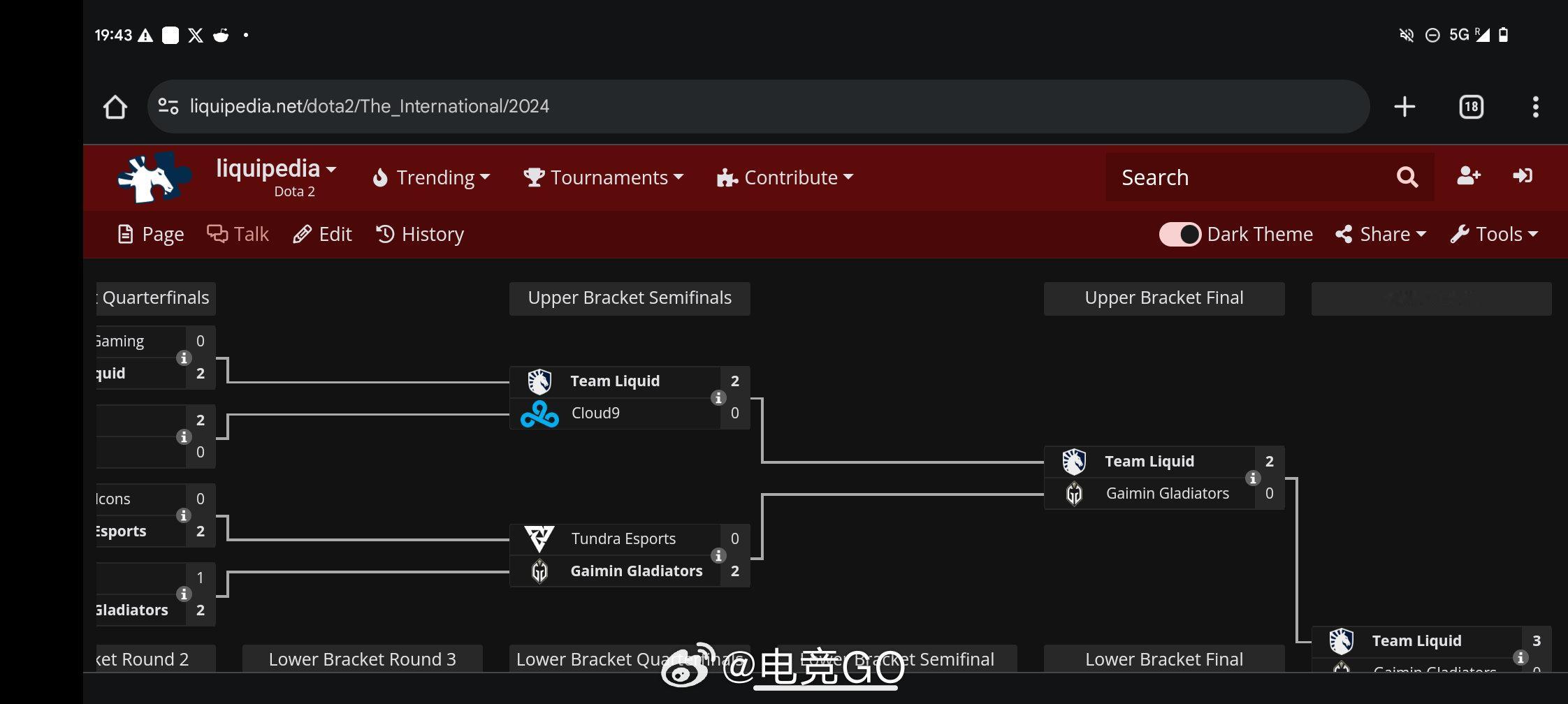Click Team Liquid in the upper semifinal

pyautogui.click(x=615, y=381)
